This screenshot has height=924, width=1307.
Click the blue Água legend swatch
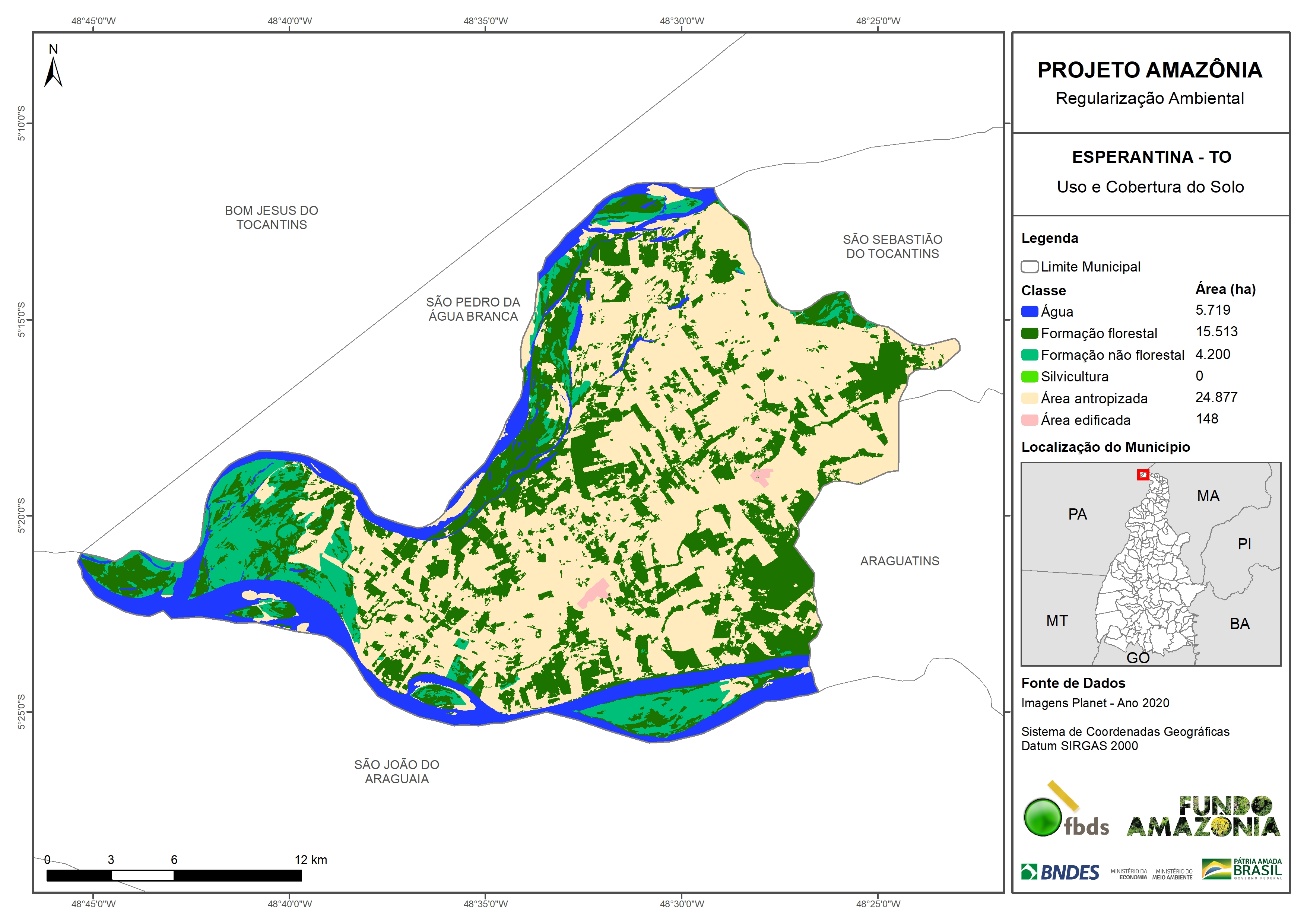pyautogui.click(x=1029, y=311)
